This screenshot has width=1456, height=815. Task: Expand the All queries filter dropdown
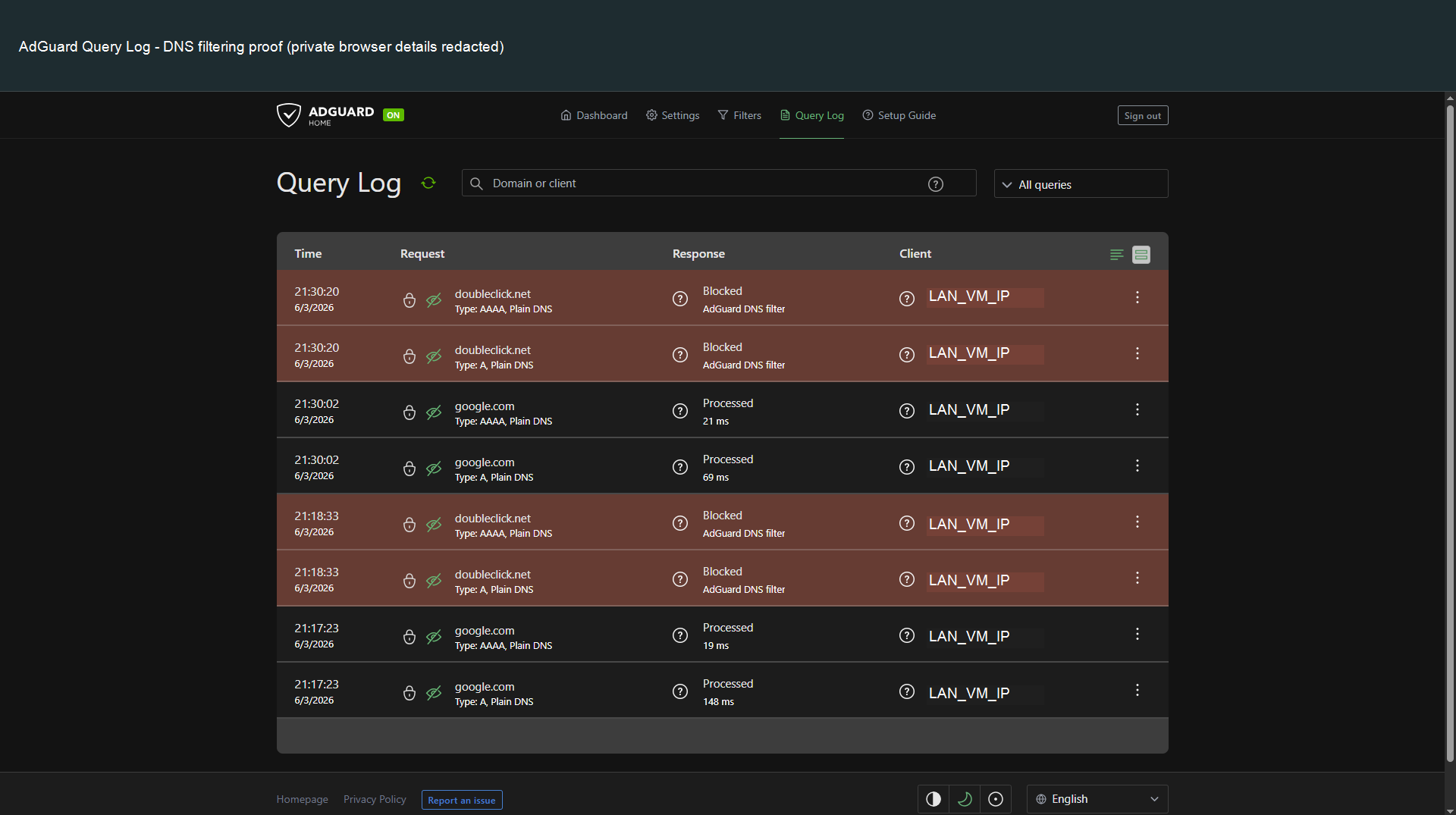pos(1081,184)
